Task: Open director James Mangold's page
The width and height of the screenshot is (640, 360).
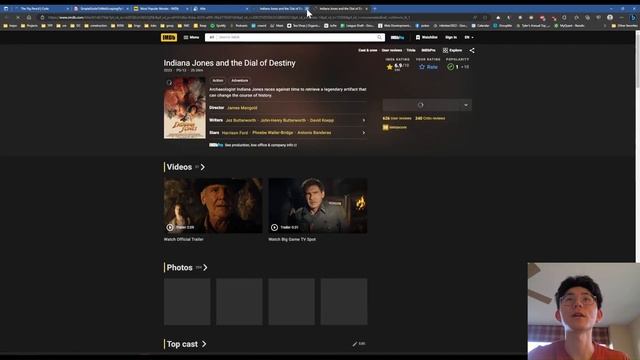Action: pos(242,108)
